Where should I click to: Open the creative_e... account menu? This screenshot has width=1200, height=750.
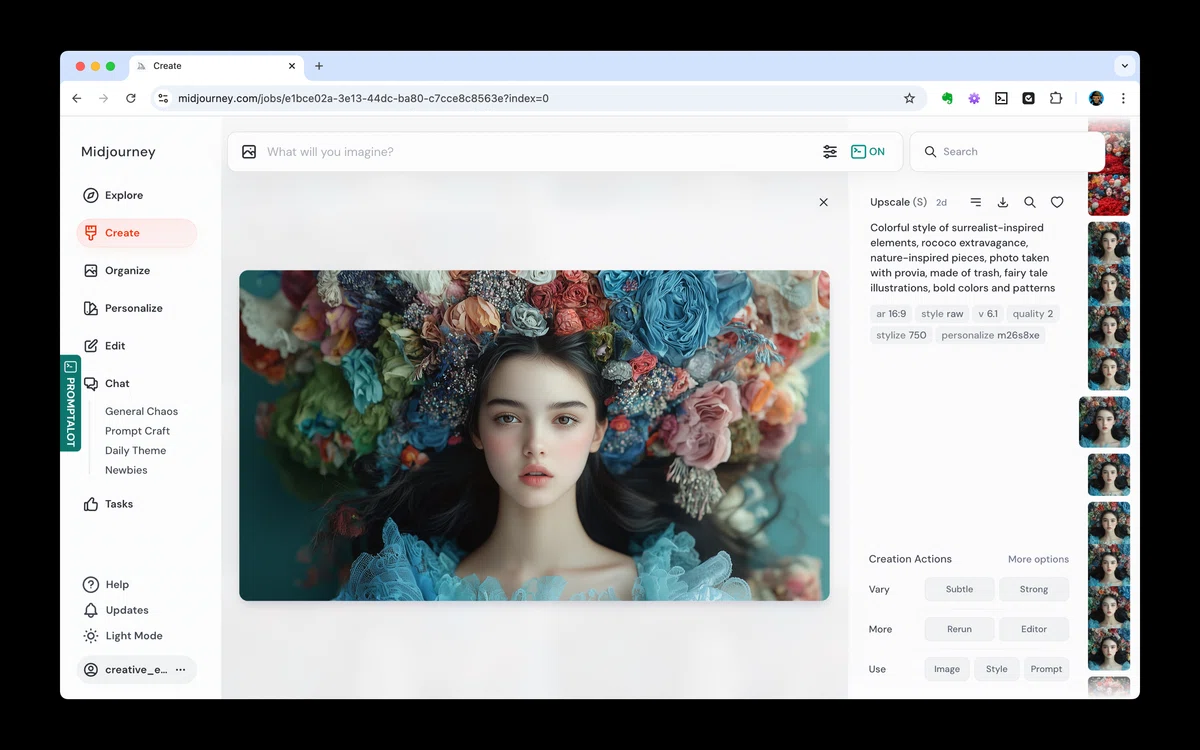[136, 670]
